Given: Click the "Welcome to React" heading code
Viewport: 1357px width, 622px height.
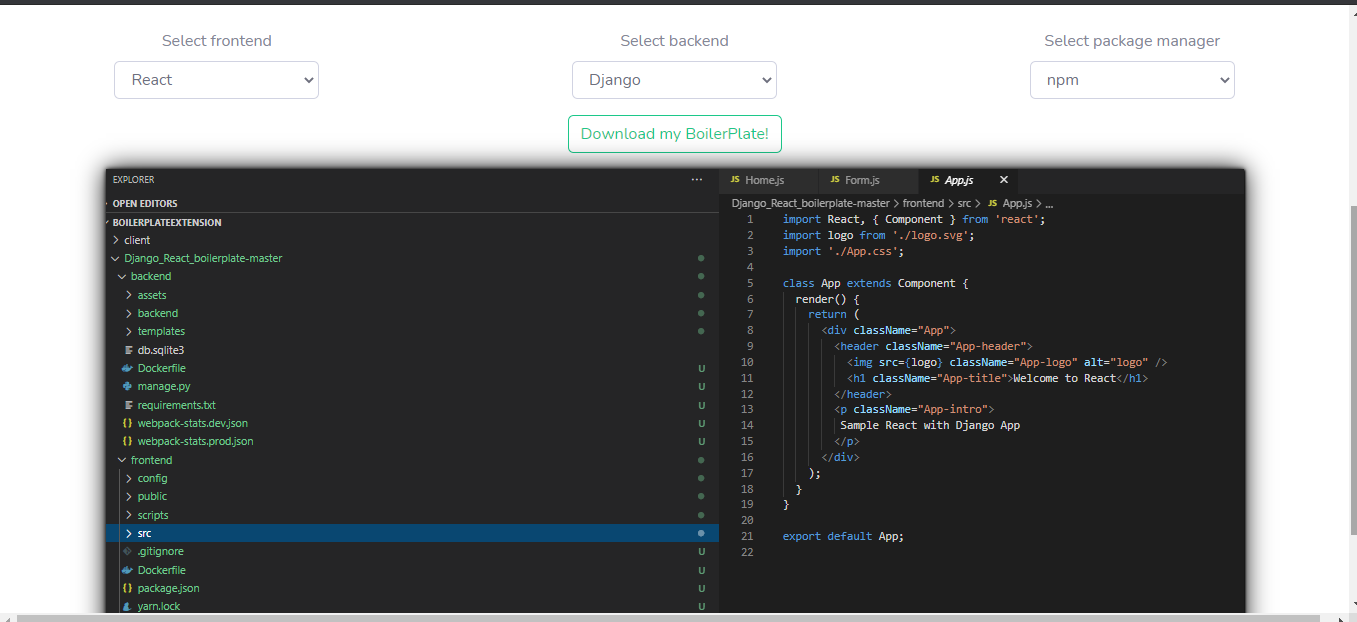Looking at the screenshot, I should click(1063, 378).
